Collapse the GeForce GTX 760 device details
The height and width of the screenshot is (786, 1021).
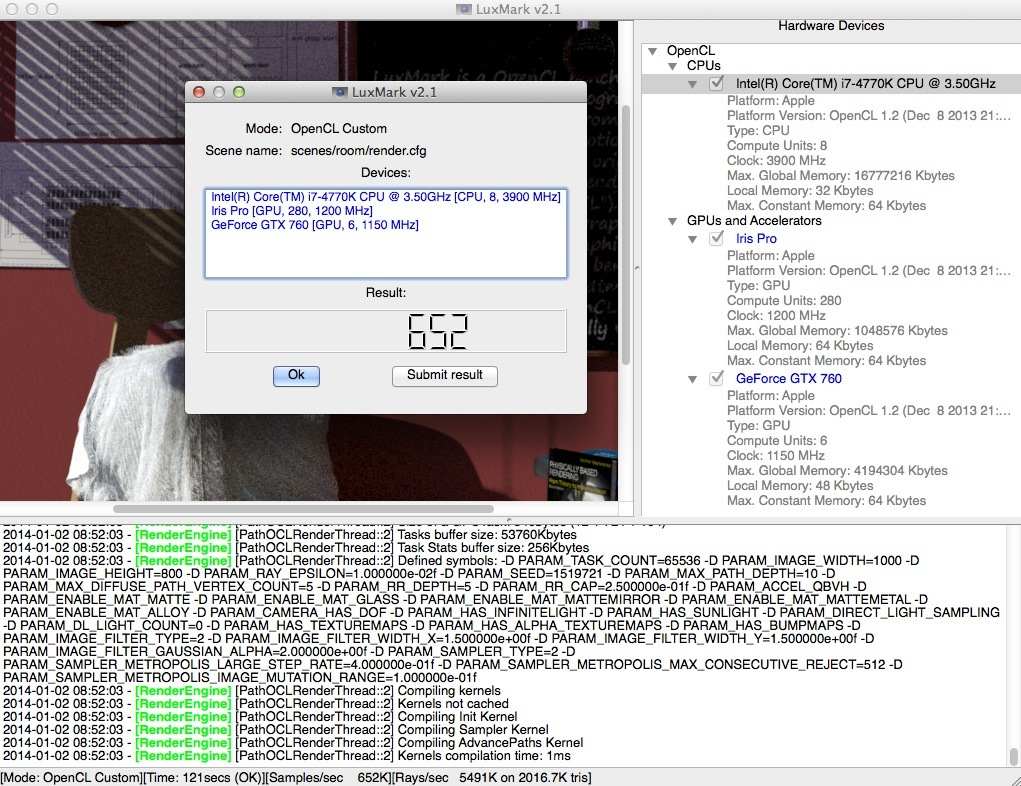[692, 379]
